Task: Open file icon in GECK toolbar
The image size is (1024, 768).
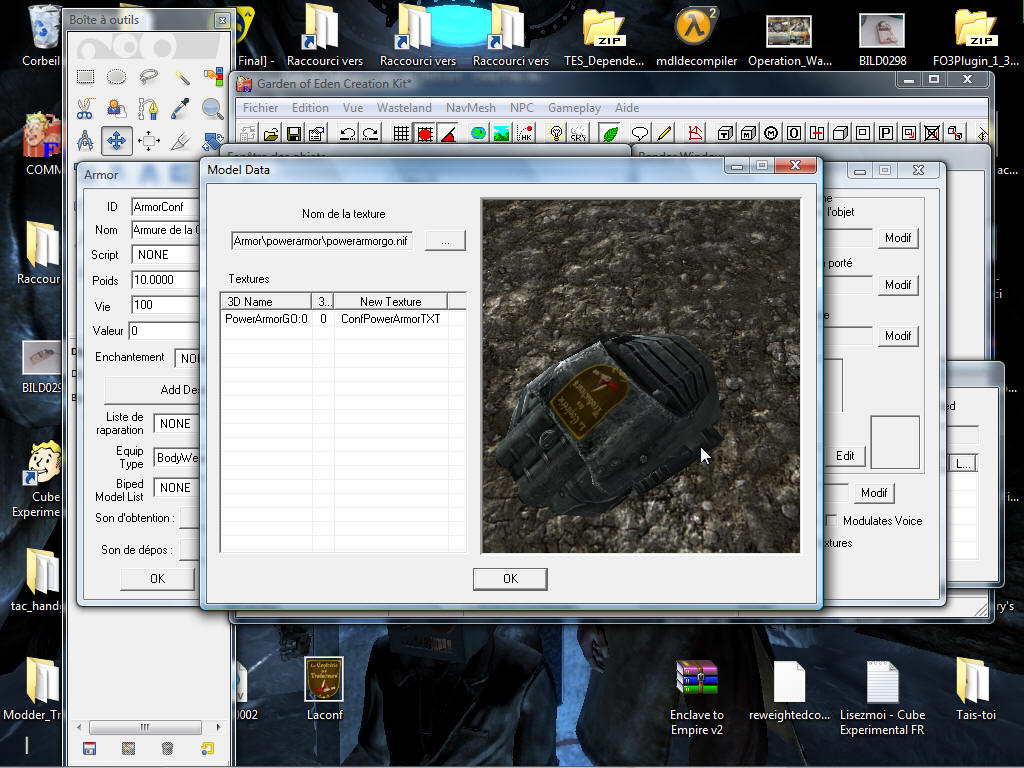Action: pyautogui.click(x=271, y=134)
